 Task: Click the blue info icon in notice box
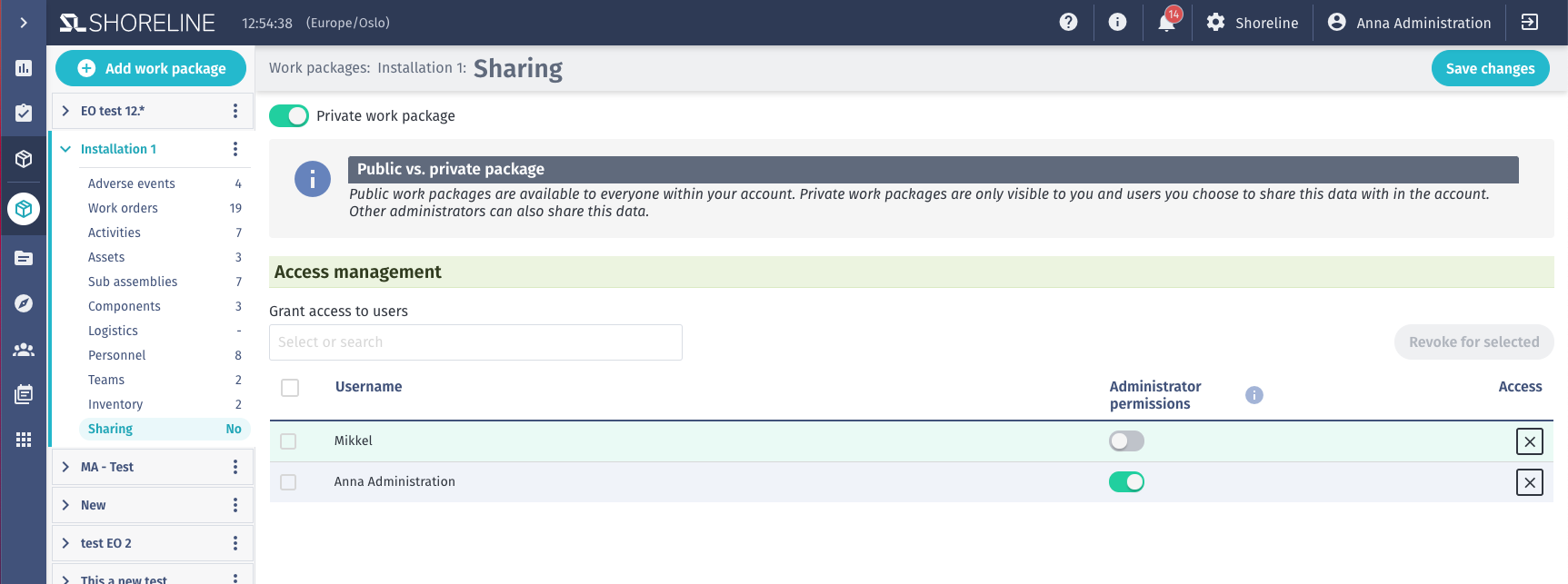(313, 180)
